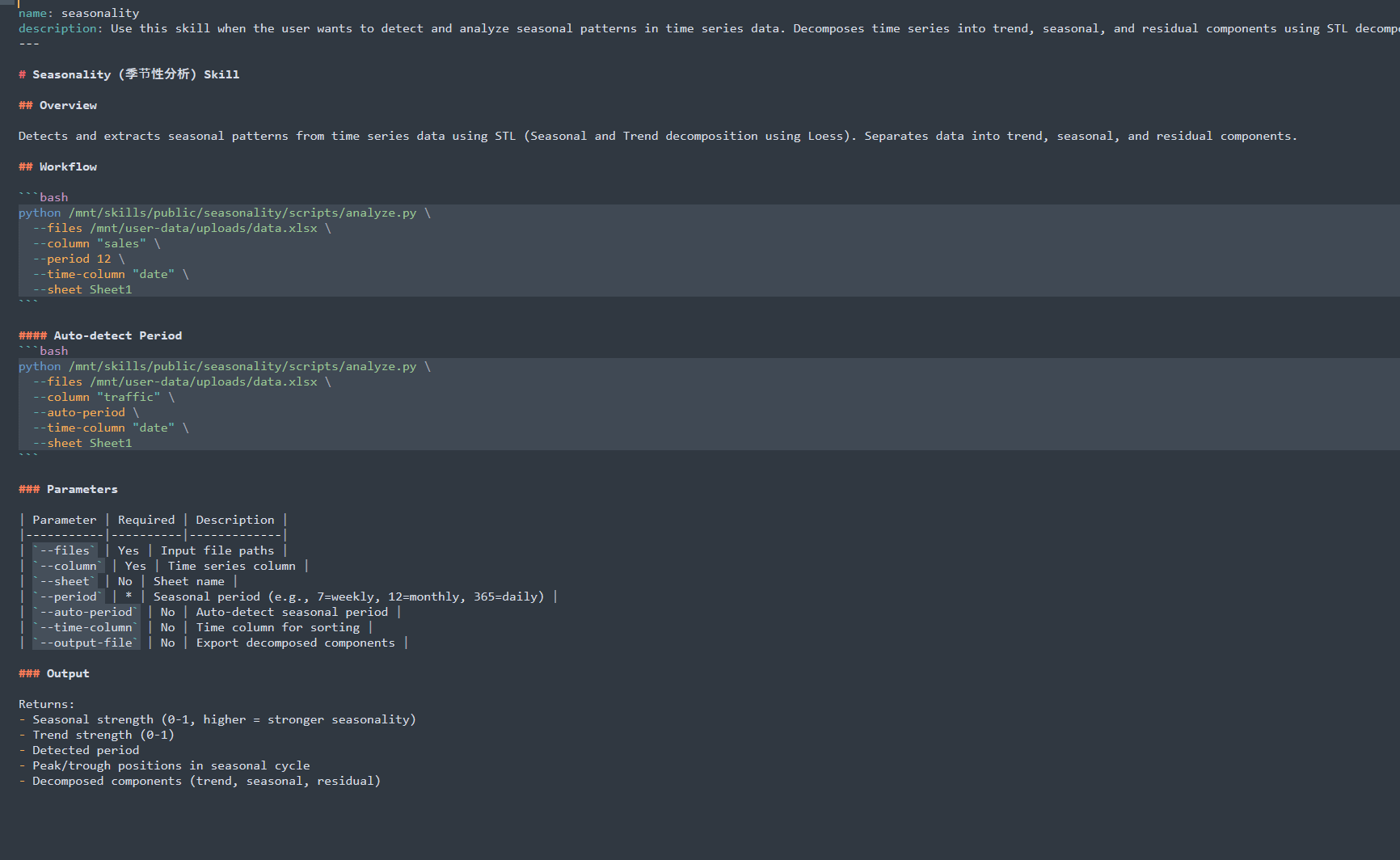
Task: Click the 'Auto-detect seasonal period' table cell
Action: (x=292, y=612)
